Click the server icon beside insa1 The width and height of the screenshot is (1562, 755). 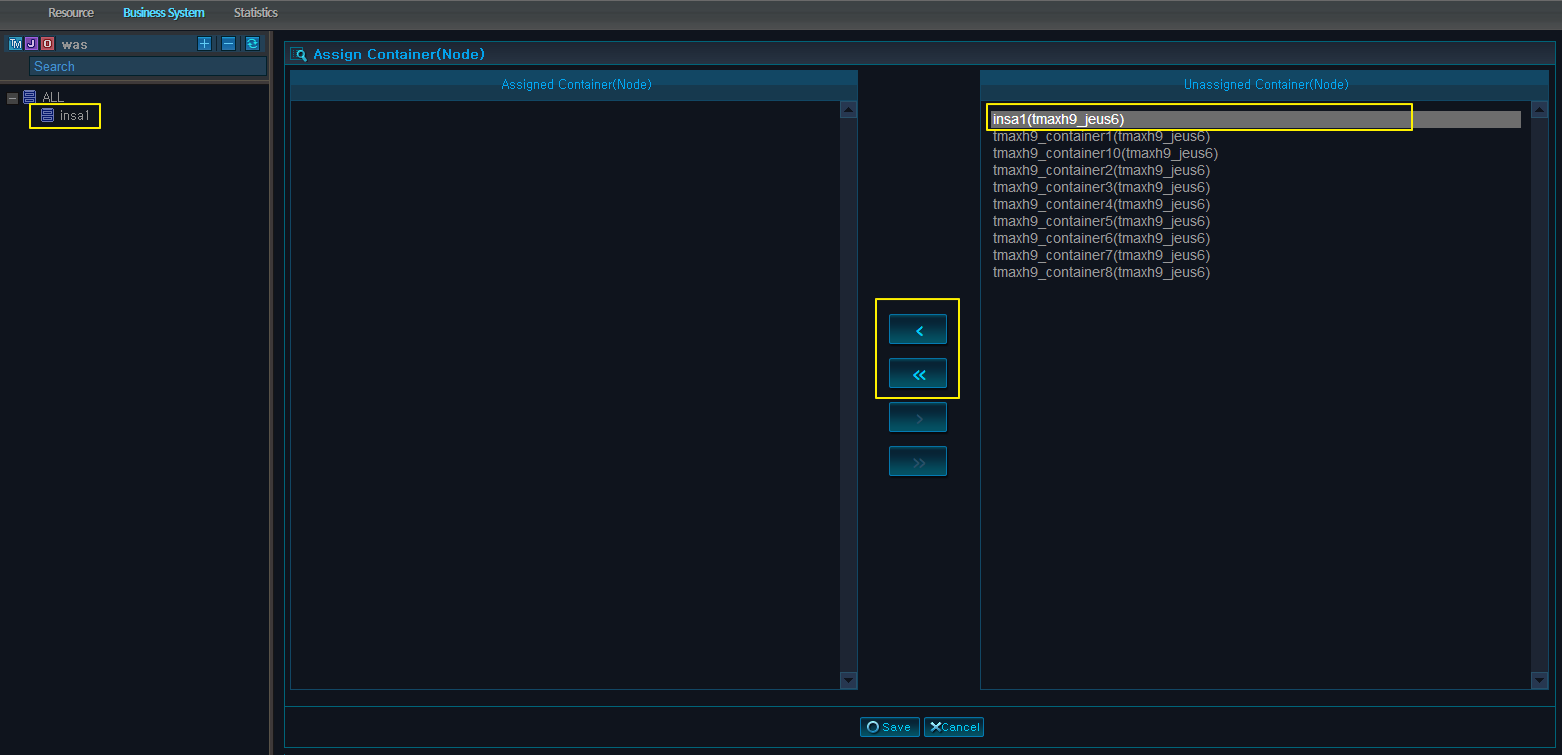(x=47, y=116)
